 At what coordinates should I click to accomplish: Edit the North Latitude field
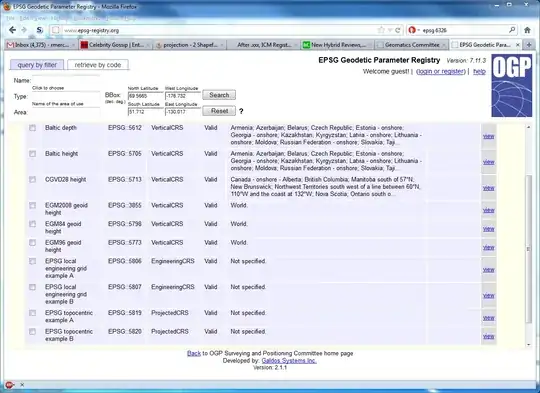pyautogui.click(x=145, y=96)
